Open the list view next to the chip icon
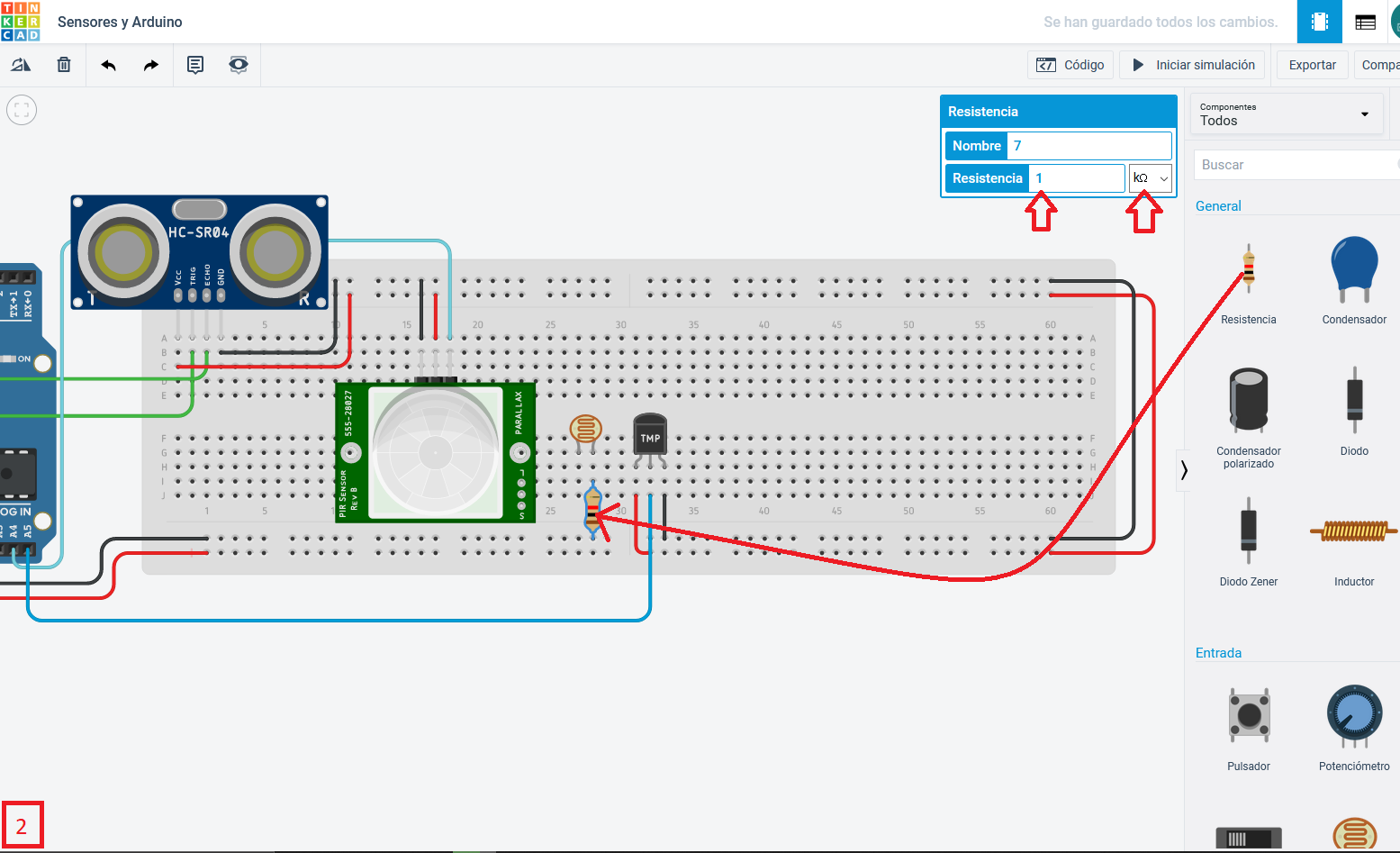1400x853 pixels. 1365,21
